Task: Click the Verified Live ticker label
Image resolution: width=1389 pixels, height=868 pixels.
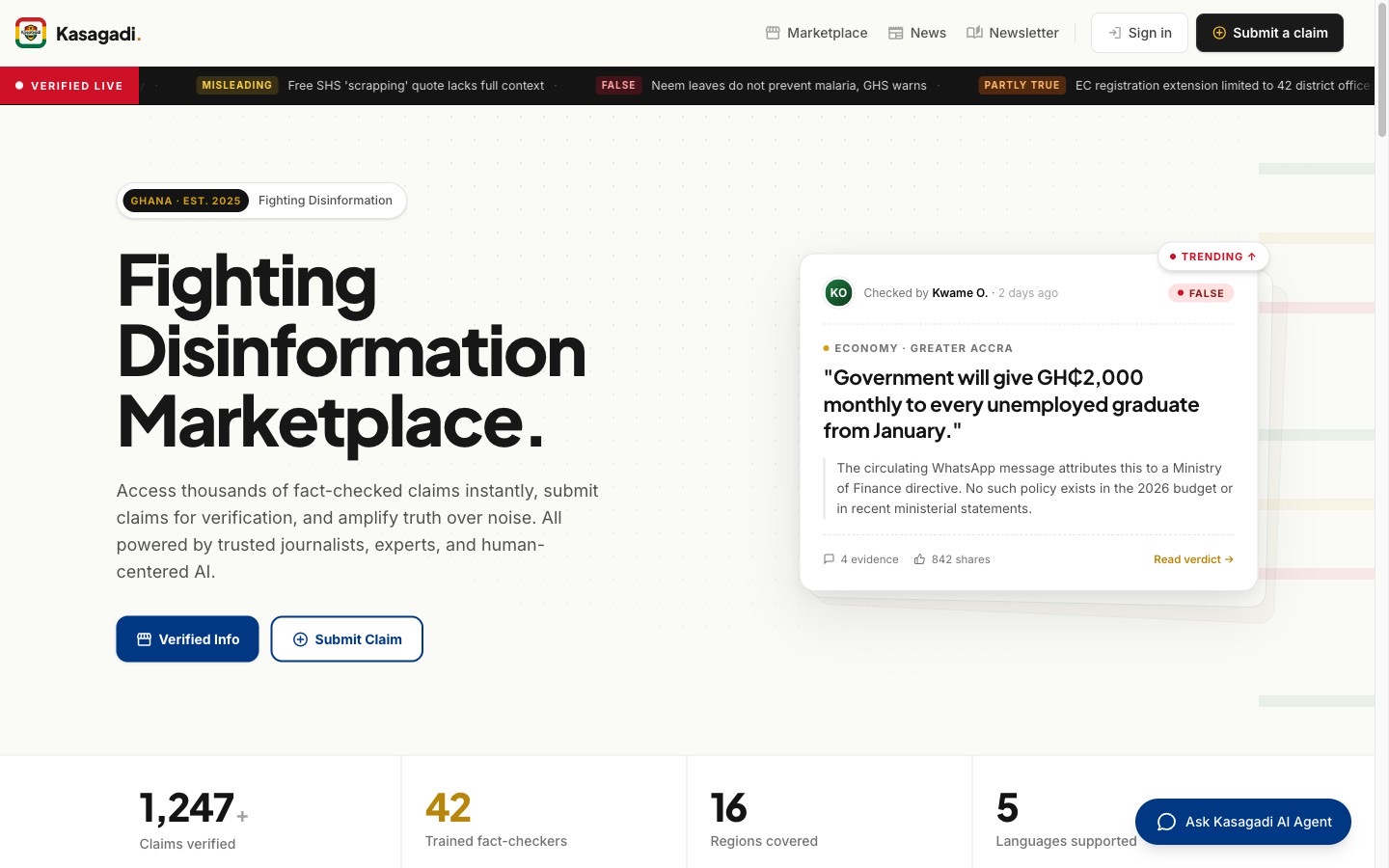Action: [x=69, y=86]
